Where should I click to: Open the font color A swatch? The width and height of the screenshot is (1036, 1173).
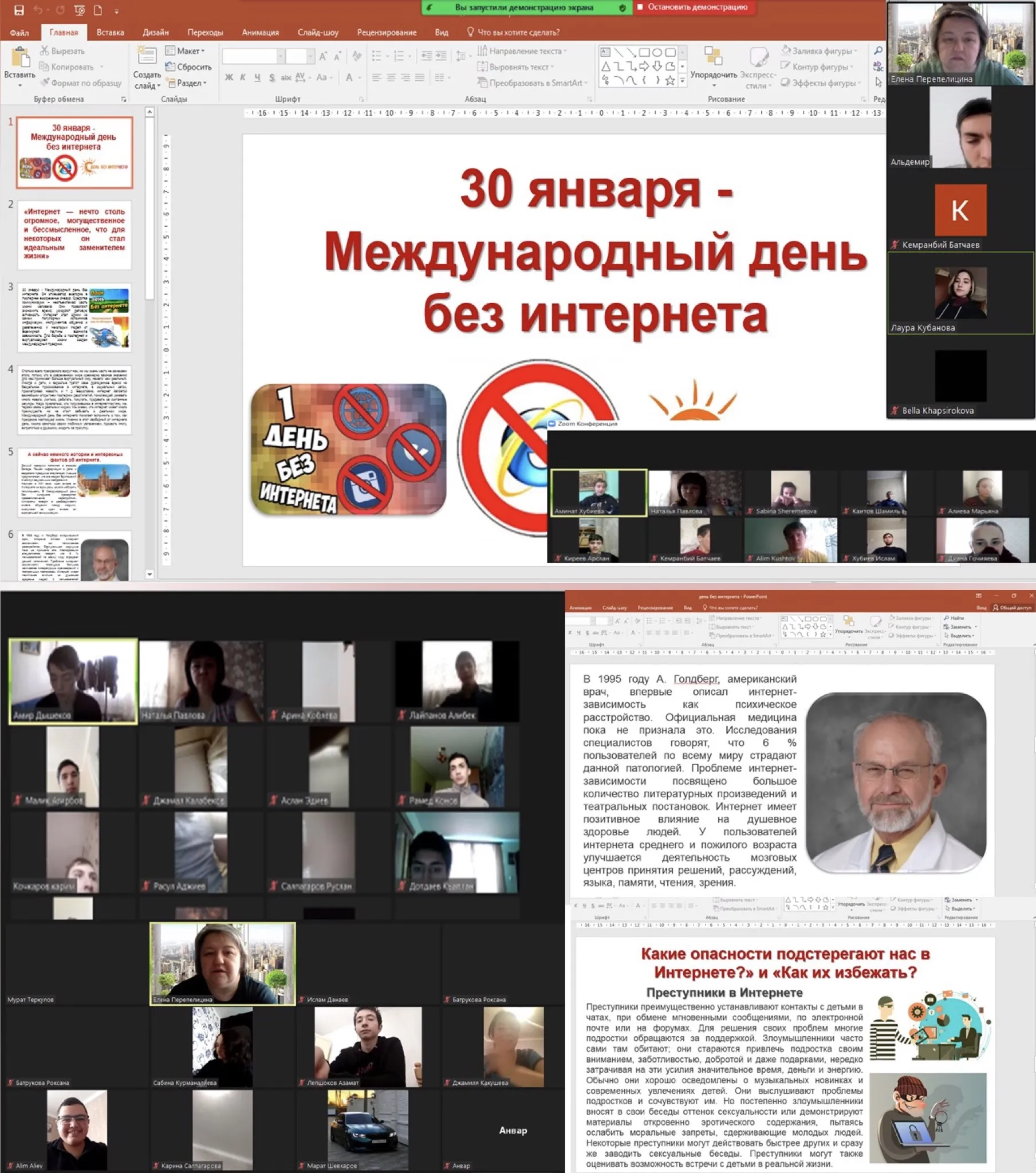350,77
